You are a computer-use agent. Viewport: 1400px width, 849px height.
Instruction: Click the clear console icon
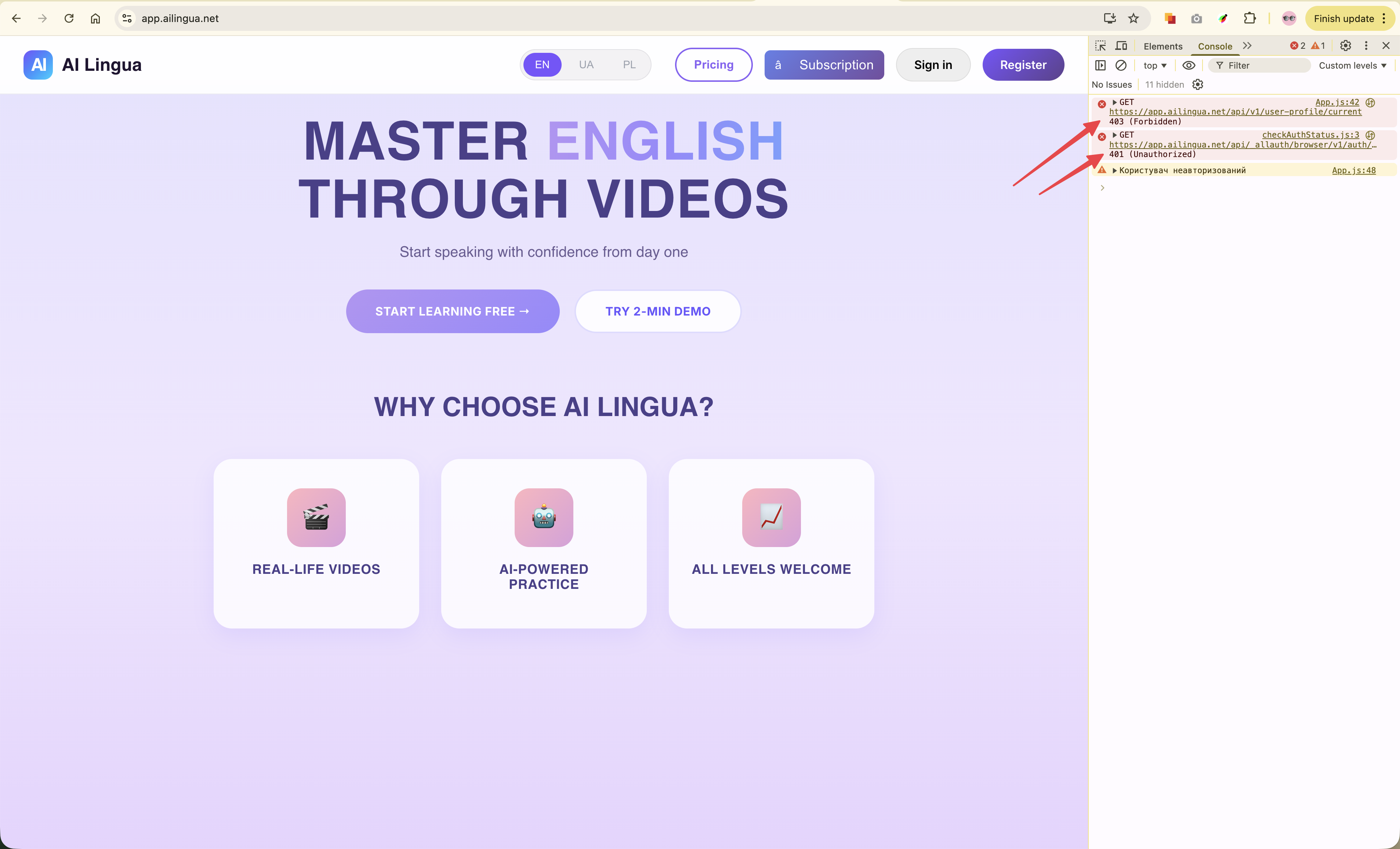tap(1120, 65)
